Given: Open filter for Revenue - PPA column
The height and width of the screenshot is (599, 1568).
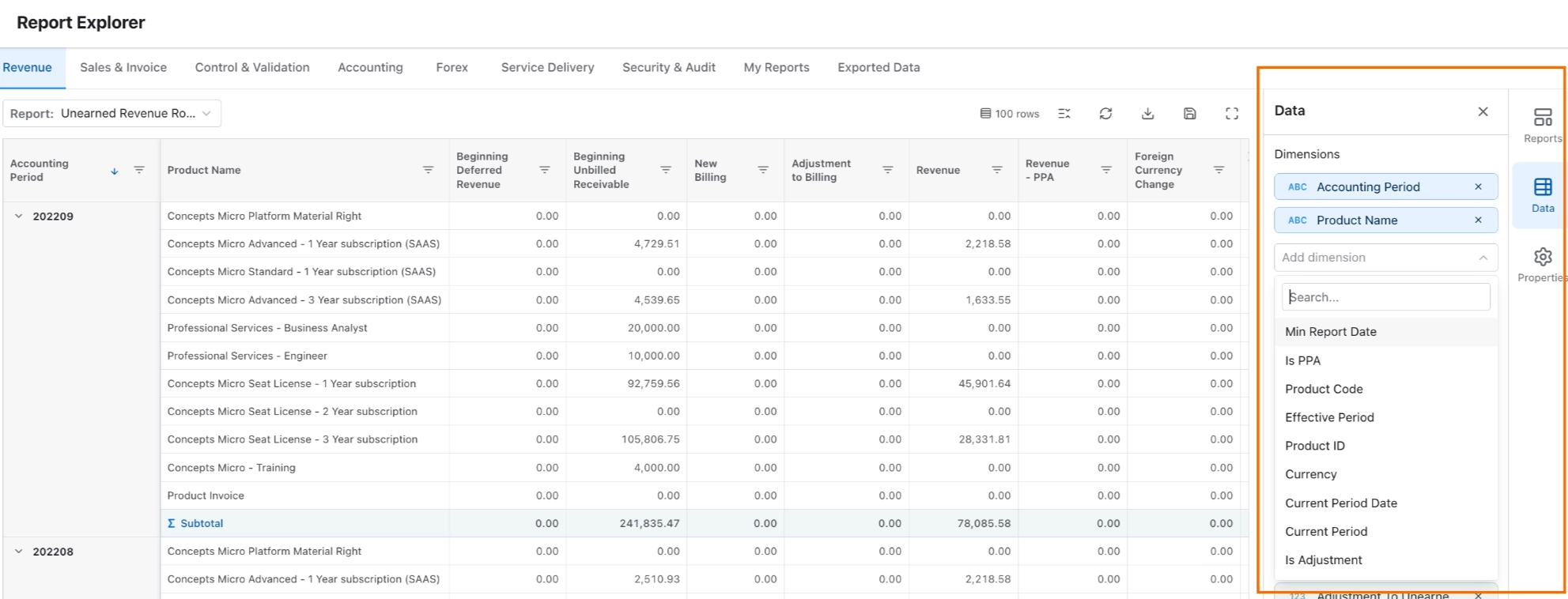Looking at the screenshot, I should coord(1106,170).
